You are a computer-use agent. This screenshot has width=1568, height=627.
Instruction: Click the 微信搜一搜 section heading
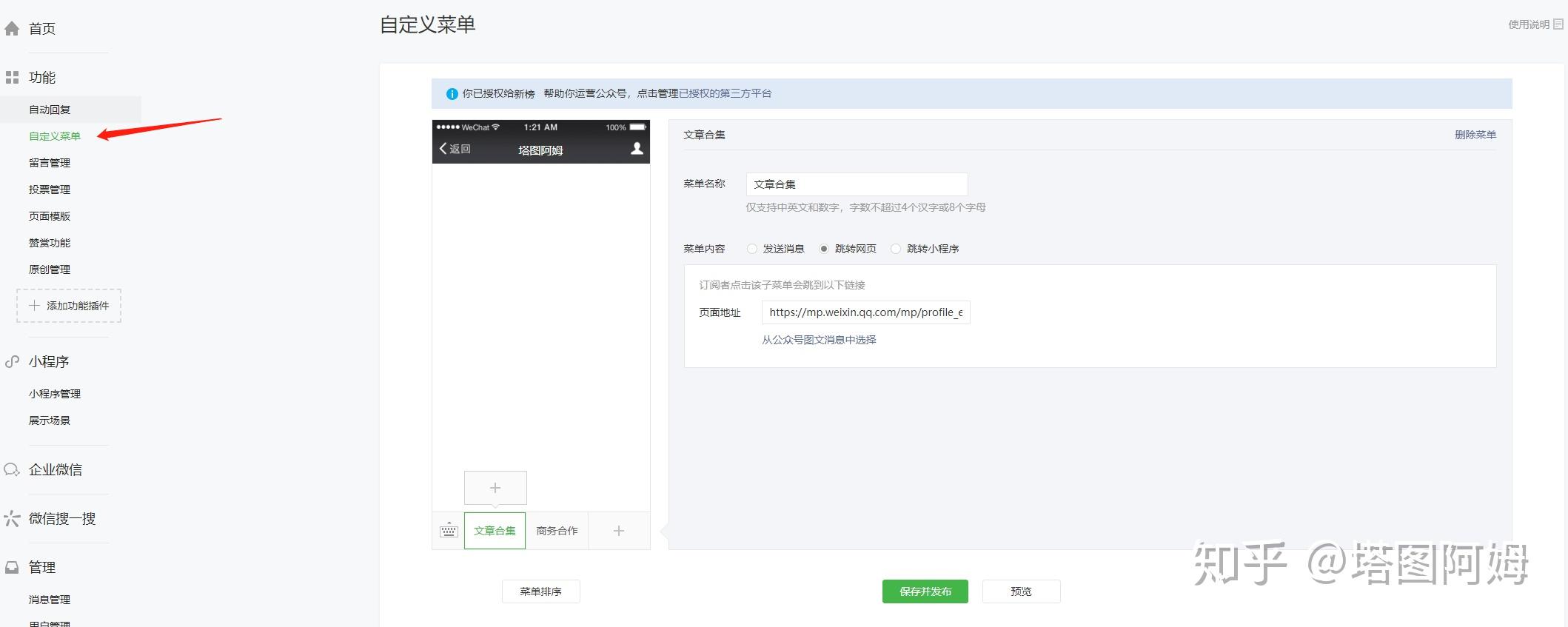(x=62, y=518)
